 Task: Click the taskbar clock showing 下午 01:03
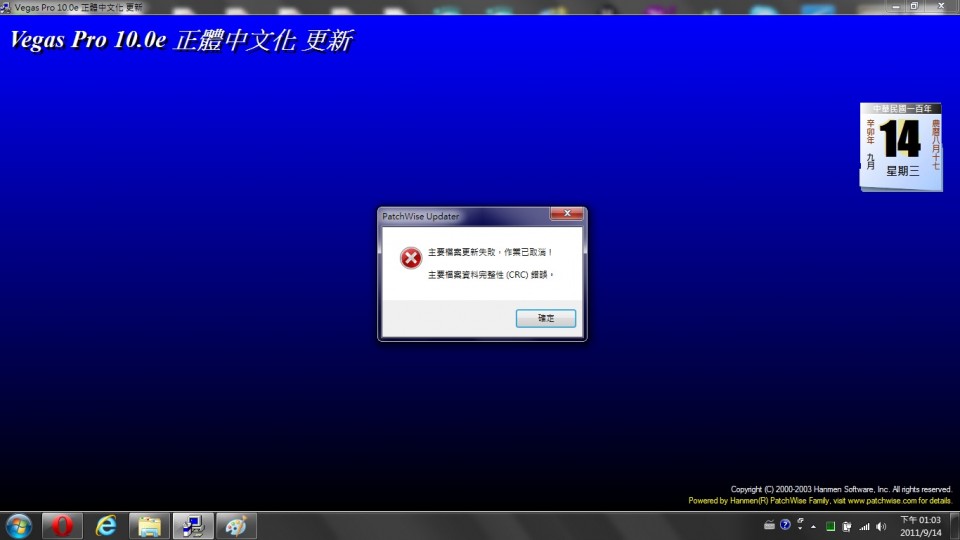point(920,526)
